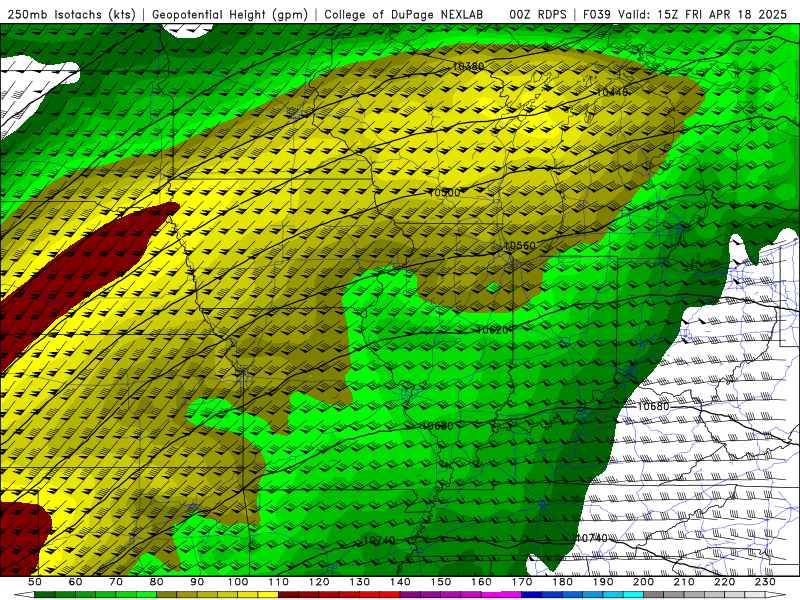Click the 10440 height contour label
Screen dimensions: 800x600
pyautogui.click(x=612, y=92)
